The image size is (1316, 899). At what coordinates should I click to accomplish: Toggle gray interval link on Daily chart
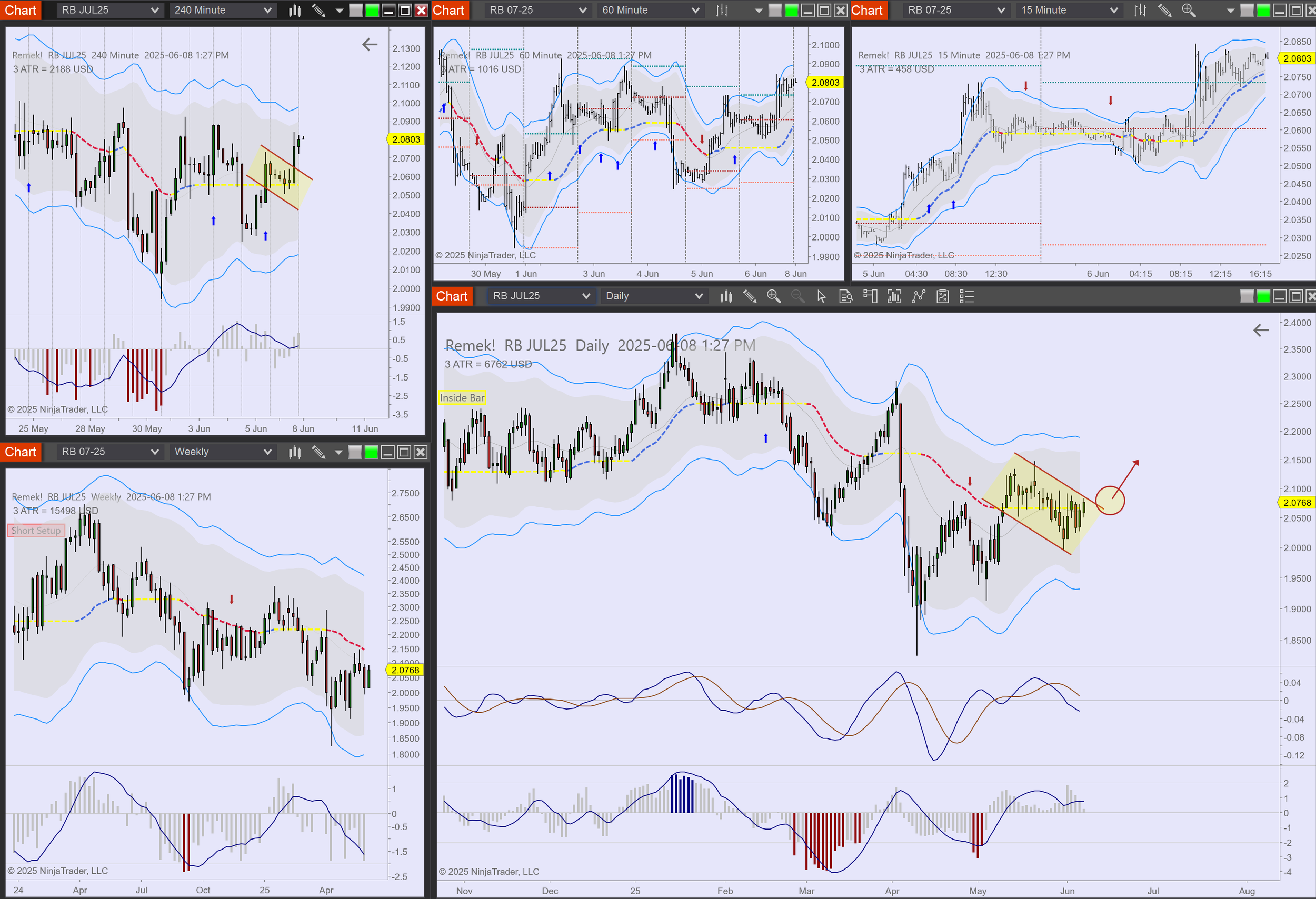point(1247,296)
